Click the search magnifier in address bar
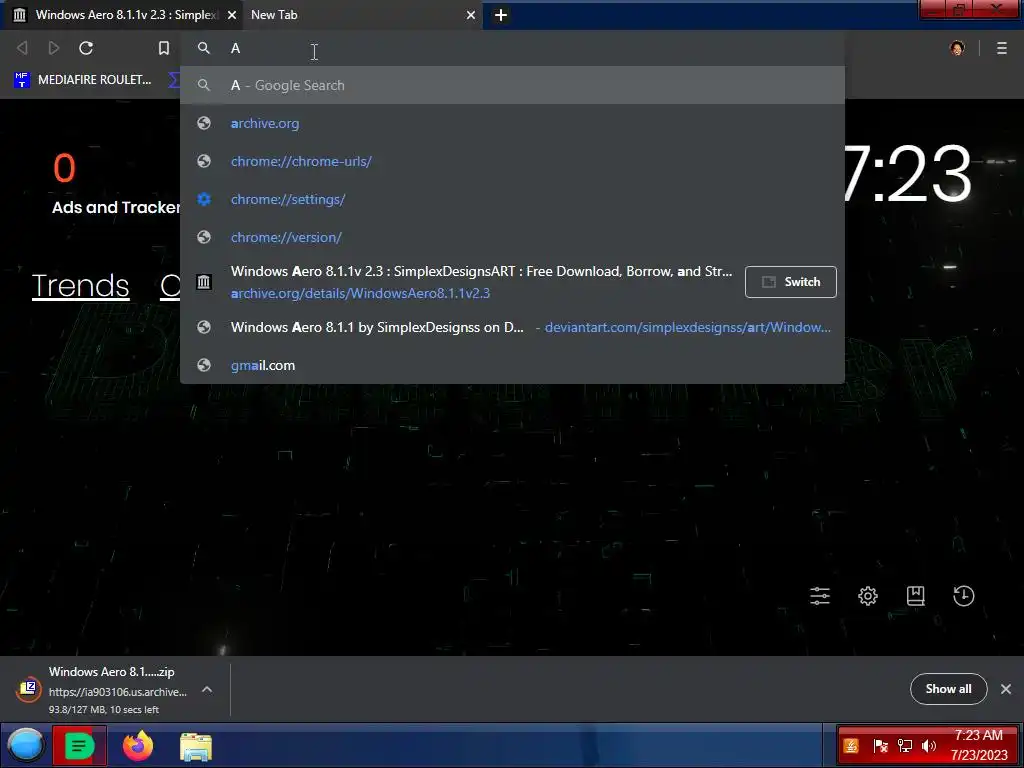This screenshot has height=768, width=1024. [204, 48]
